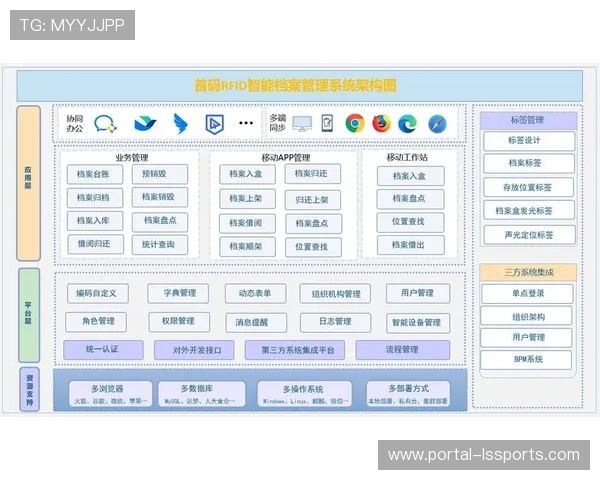Screen dimensions: 600x480
Task: Select the 平台层 side label
Action: (x=29, y=315)
